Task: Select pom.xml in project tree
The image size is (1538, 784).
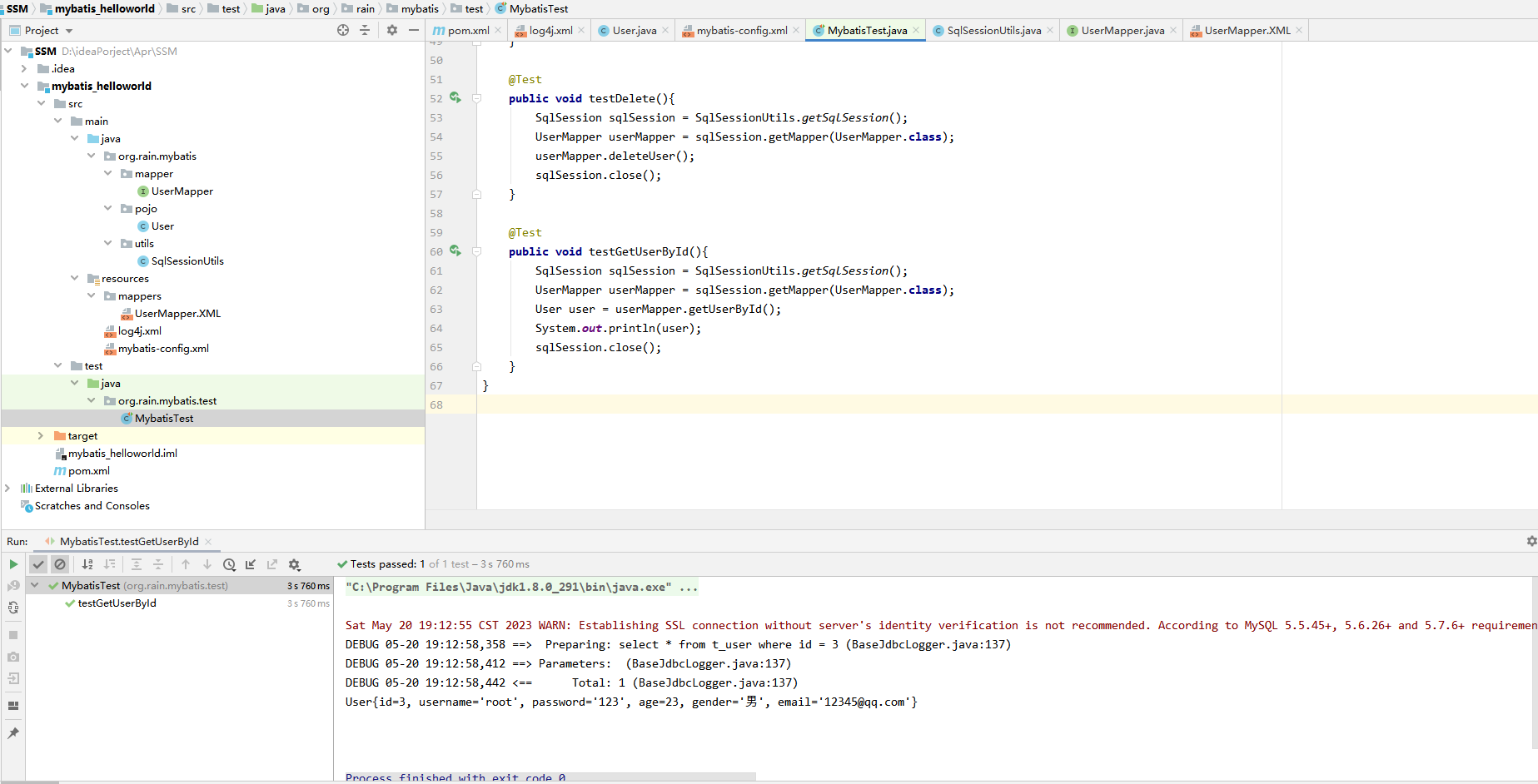Action: coord(89,470)
